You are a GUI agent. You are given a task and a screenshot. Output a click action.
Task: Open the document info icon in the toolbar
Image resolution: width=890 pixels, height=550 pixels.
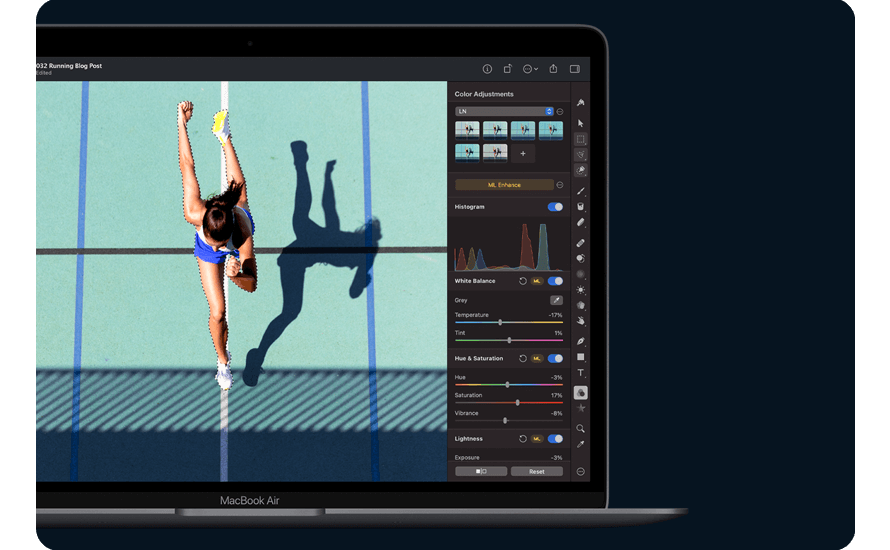click(x=487, y=69)
